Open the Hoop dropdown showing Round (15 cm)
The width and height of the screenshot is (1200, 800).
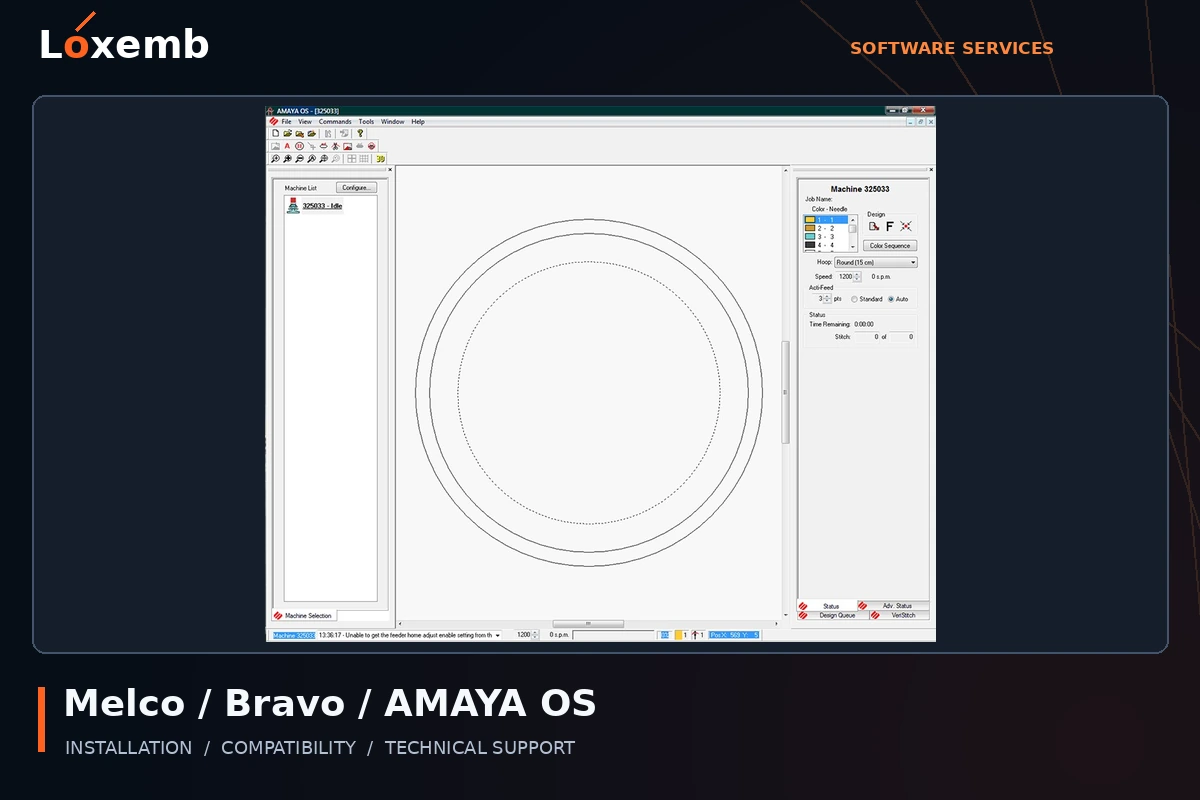click(876, 262)
